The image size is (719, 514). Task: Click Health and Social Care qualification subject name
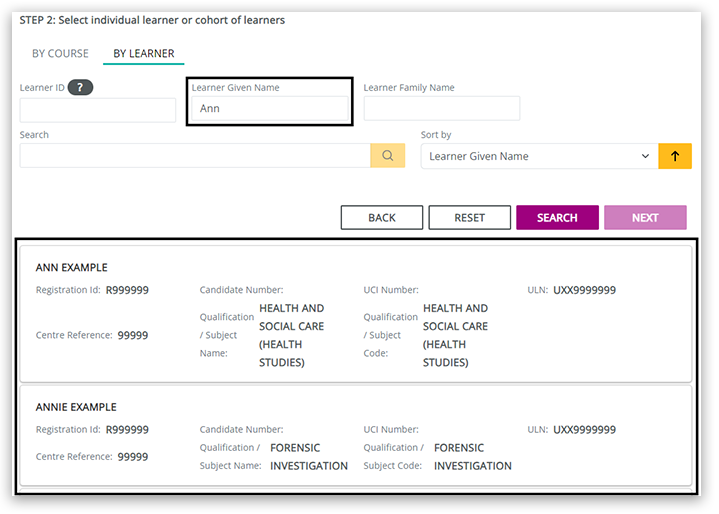click(291, 335)
